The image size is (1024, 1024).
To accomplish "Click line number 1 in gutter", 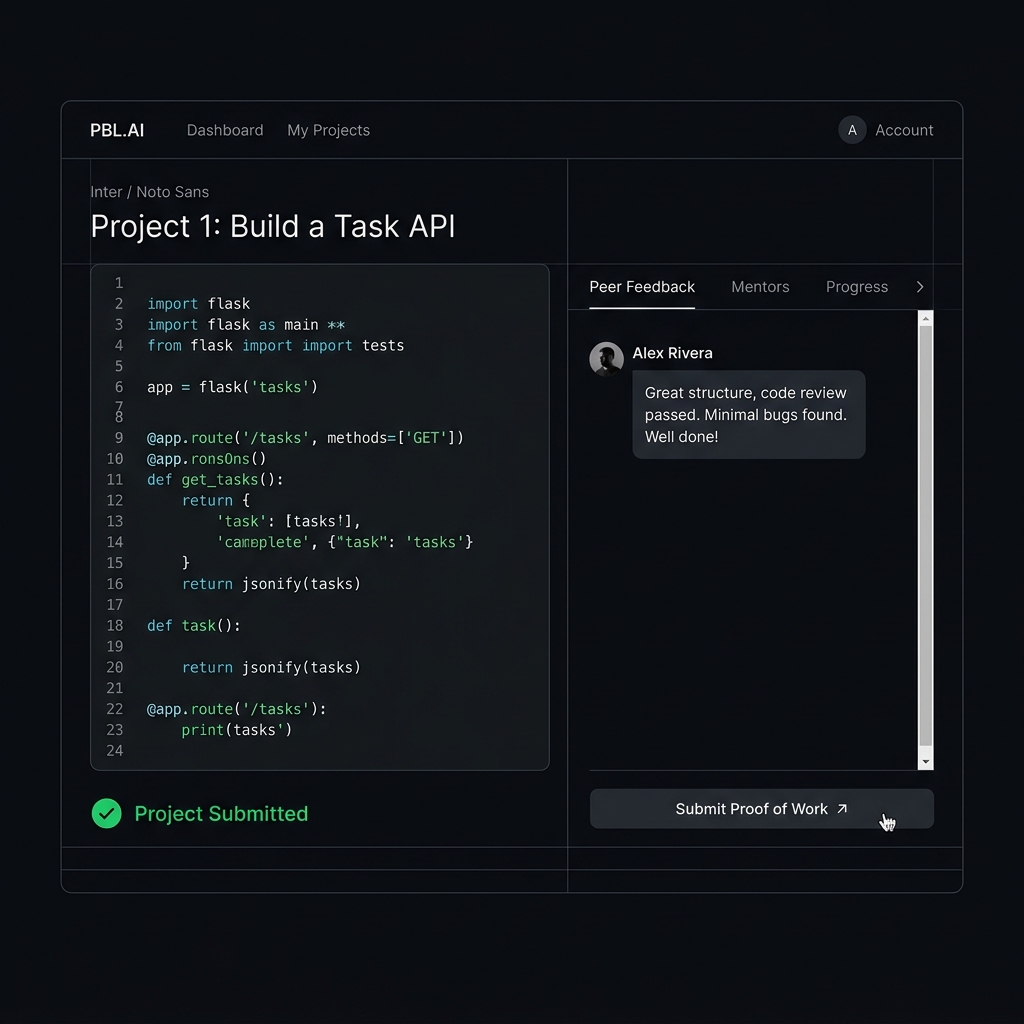I will tap(119, 283).
